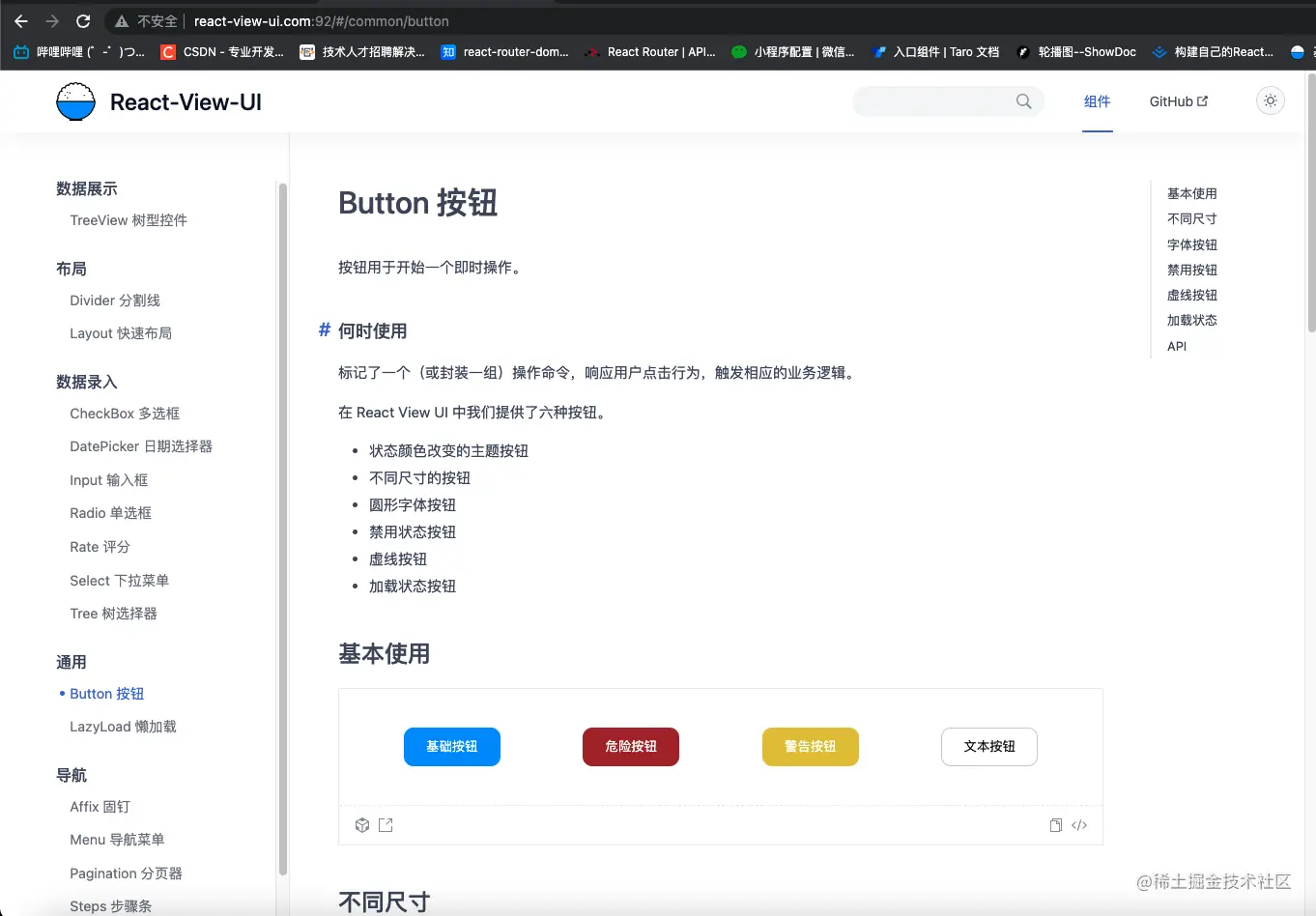Click the page vertical scrollbar thumb

point(1311,203)
